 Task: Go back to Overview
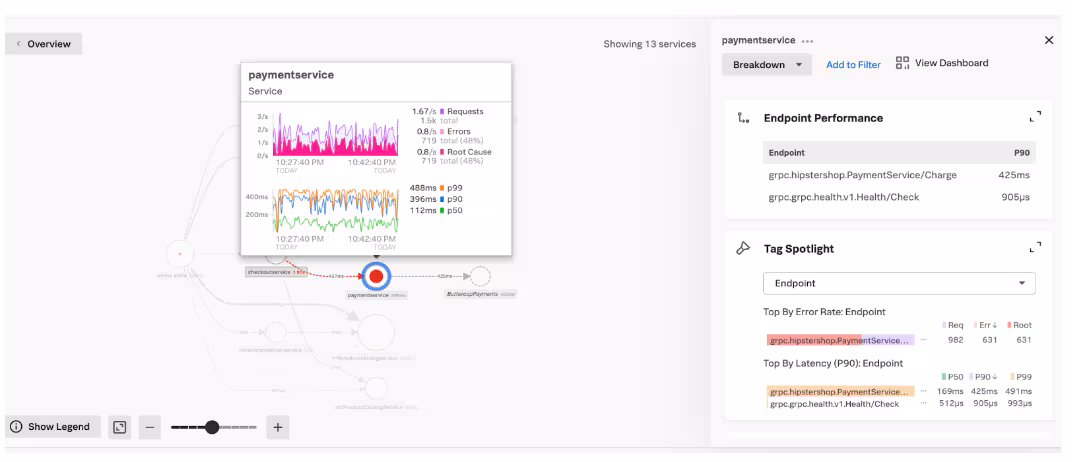[x=44, y=44]
